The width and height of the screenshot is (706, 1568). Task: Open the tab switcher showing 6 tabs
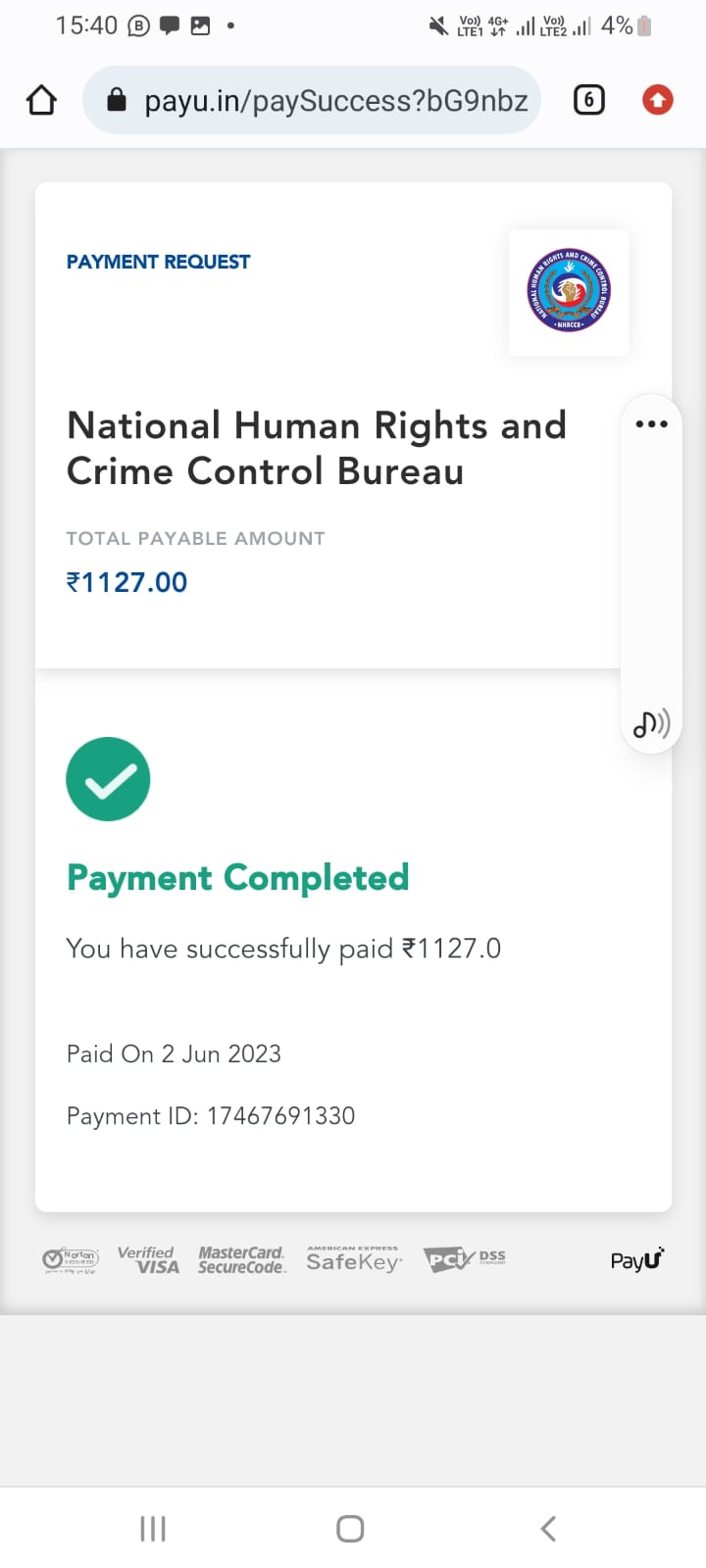pyautogui.click(x=588, y=100)
